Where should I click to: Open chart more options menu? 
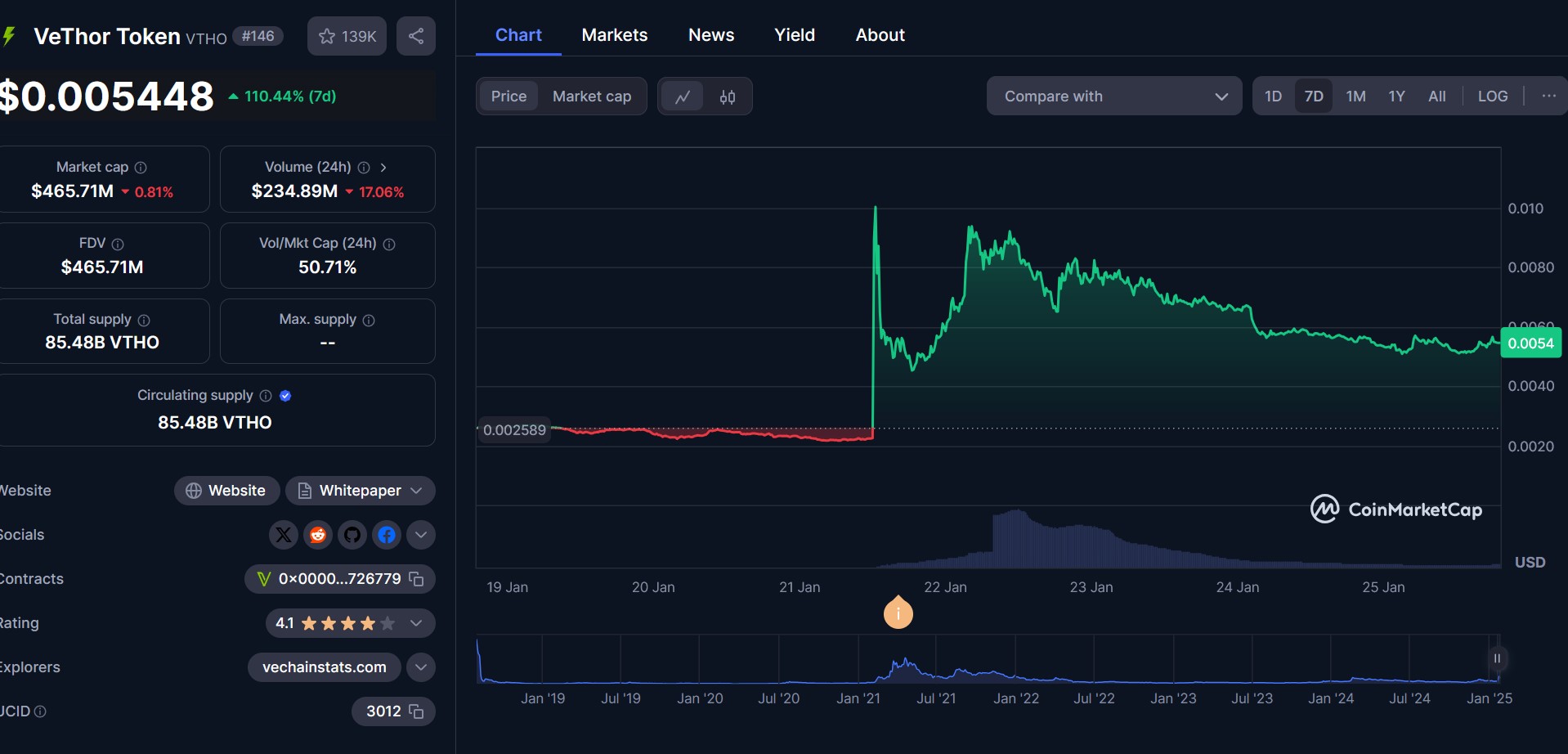pos(1548,96)
